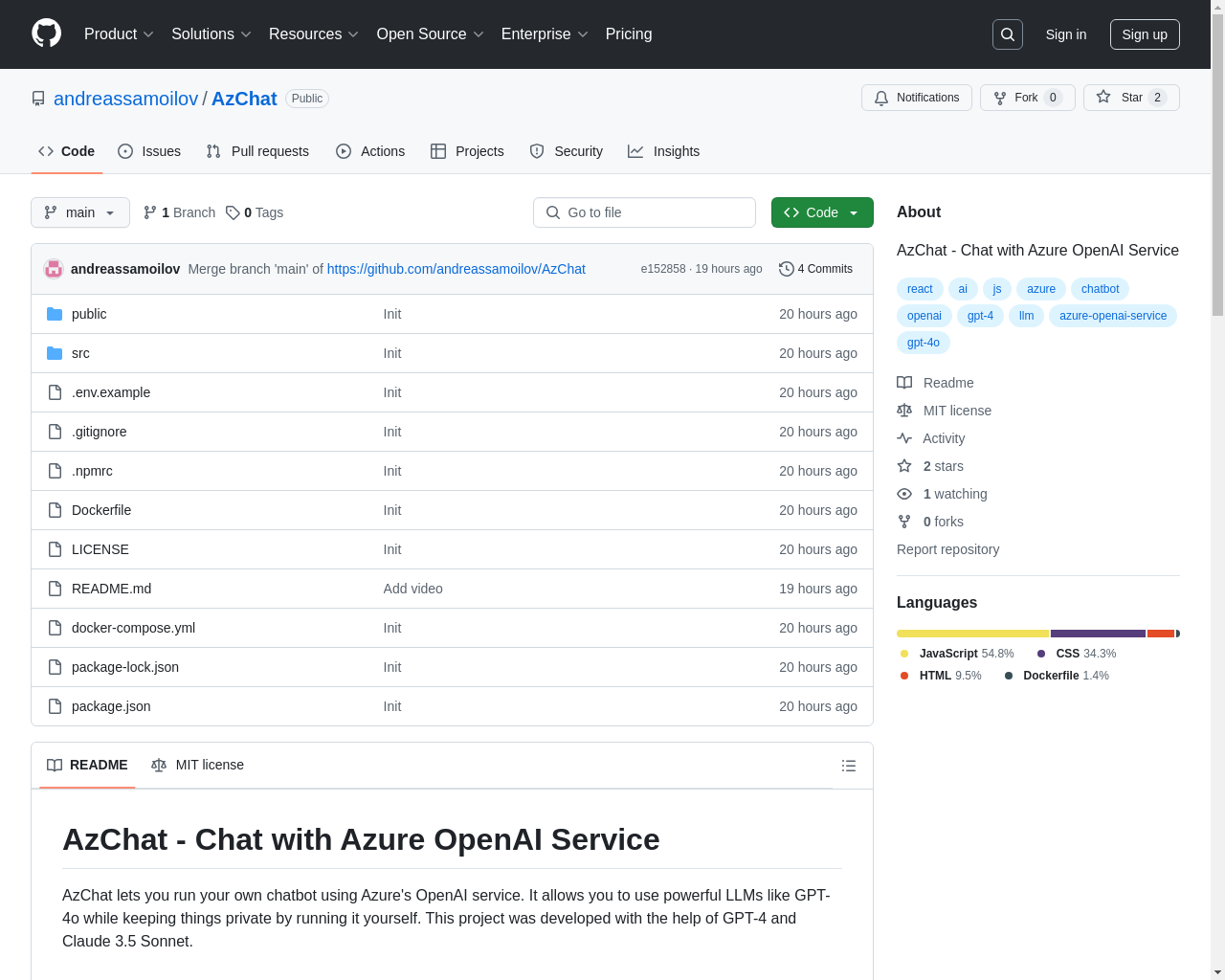Select the README tab in the README panel
The height and width of the screenshot is (980, 1225).
coord(87,766)
